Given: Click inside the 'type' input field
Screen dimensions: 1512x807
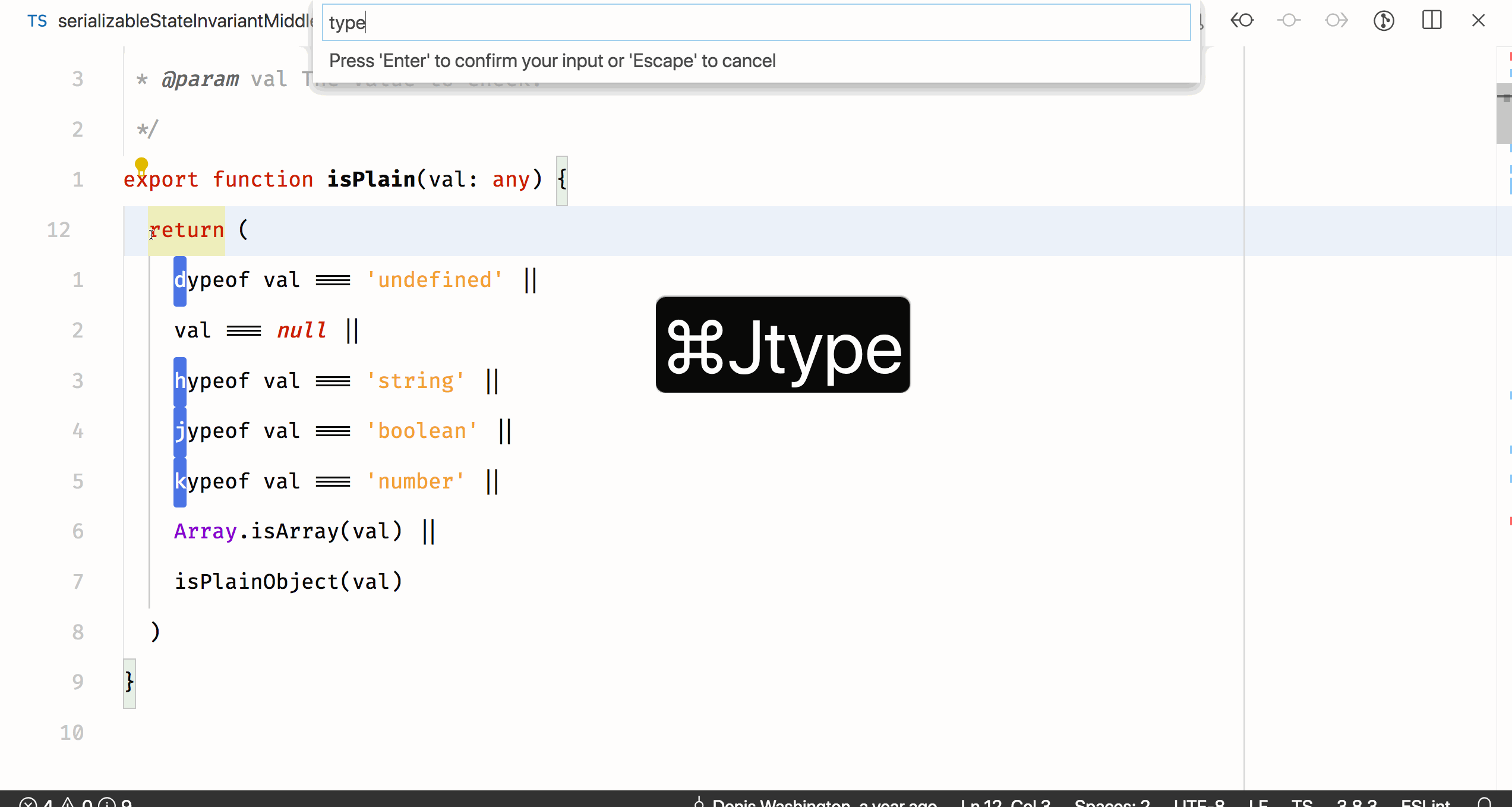Looking at the screenshot, I should pyautogui.click(x=756, y=23).
